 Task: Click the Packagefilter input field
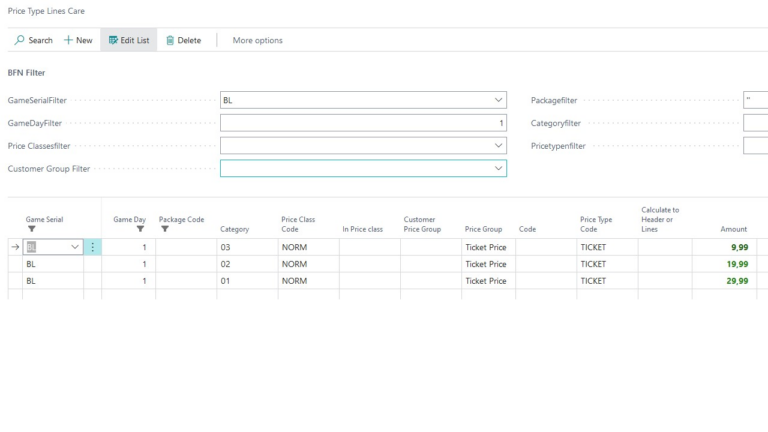(755, 100)
